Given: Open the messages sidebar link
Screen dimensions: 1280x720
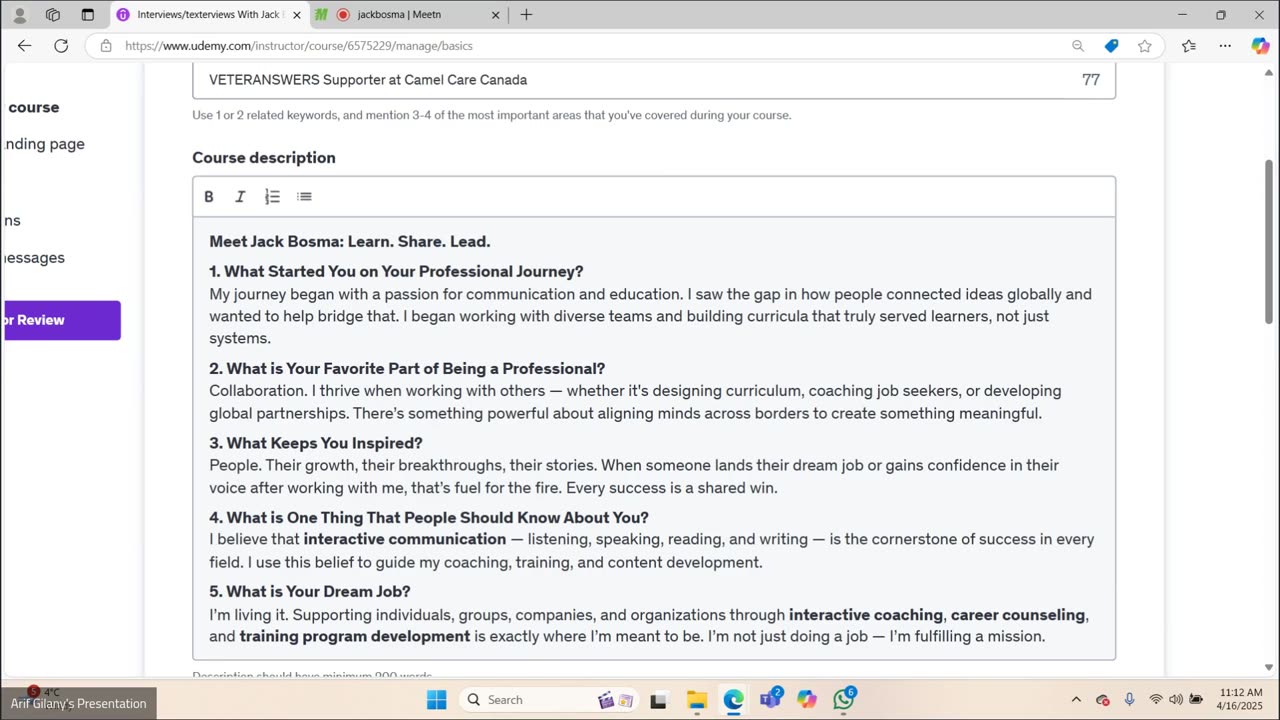Looking at the screenshot, I should [x=35, y=258].
